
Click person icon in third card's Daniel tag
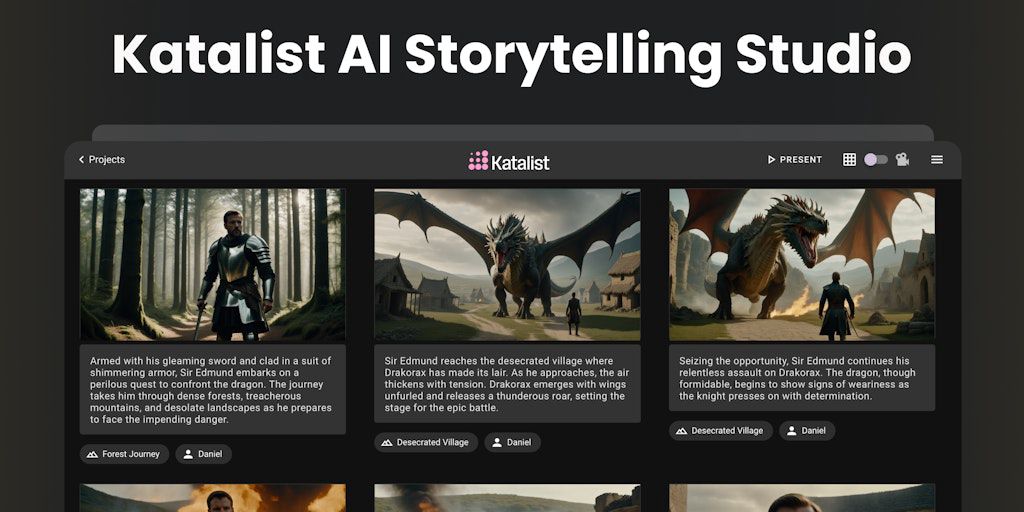pos(792,430)
